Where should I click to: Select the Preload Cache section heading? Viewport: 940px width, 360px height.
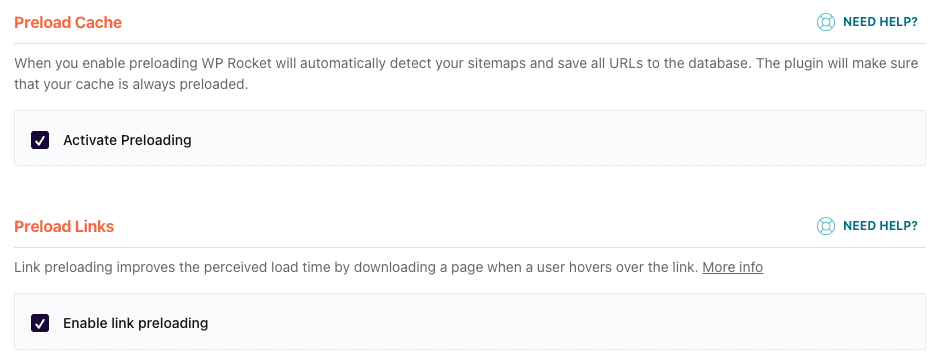tap(68, 23)
